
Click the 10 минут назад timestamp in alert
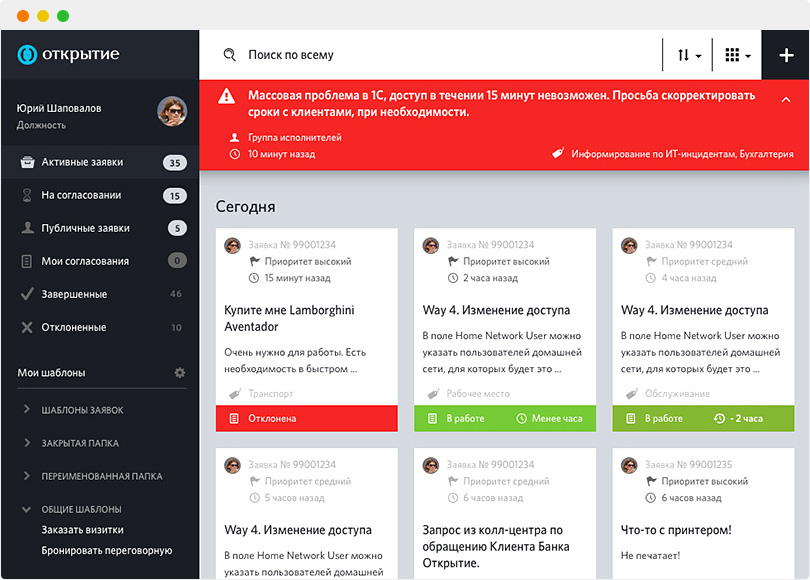(282, 154)
